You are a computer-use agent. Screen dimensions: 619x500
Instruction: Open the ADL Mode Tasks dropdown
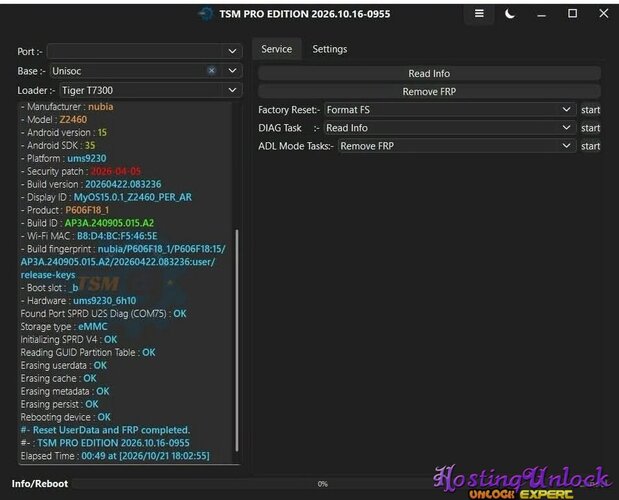click(457, 146)
